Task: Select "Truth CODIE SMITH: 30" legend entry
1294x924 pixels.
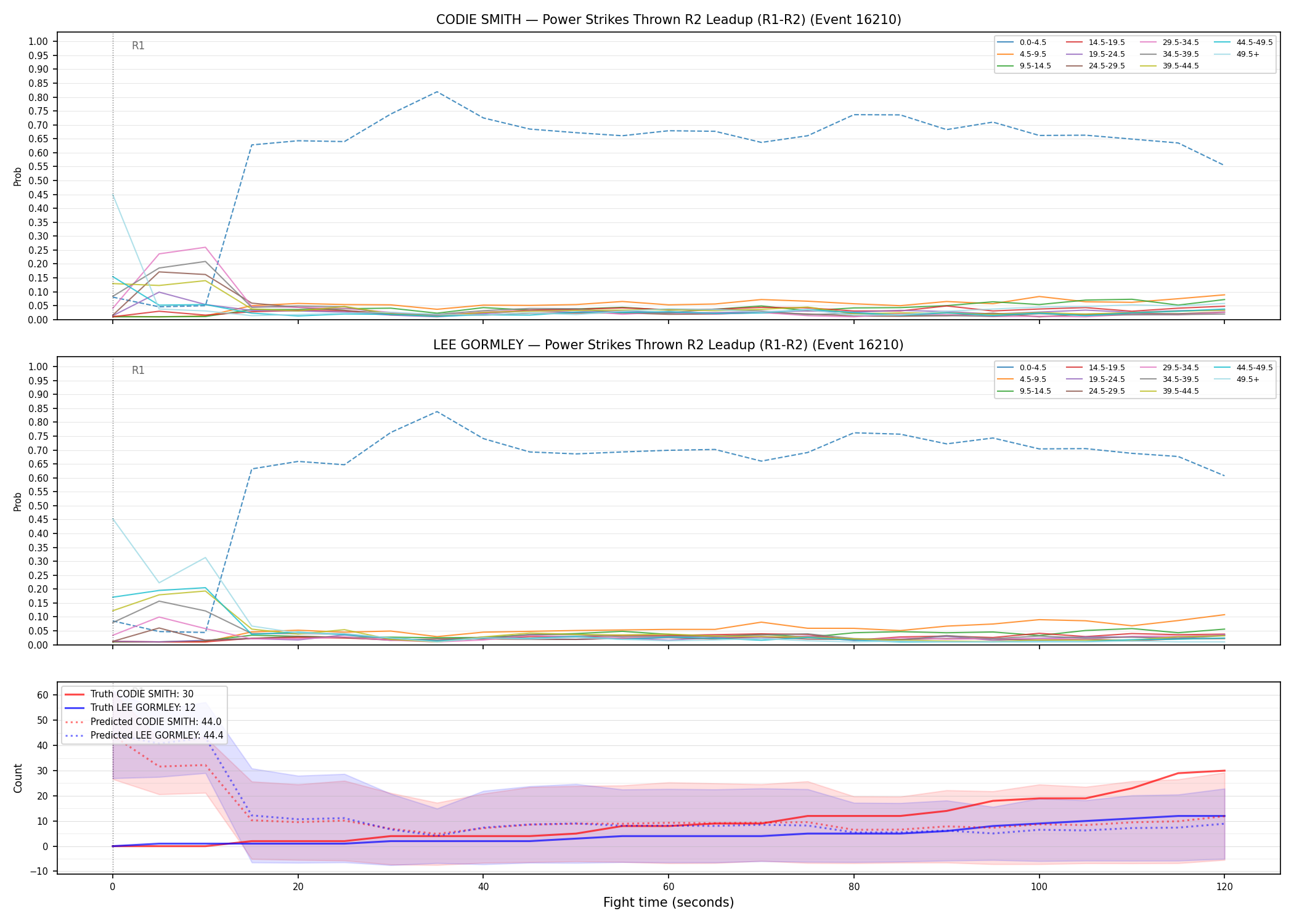Action: 142,694
